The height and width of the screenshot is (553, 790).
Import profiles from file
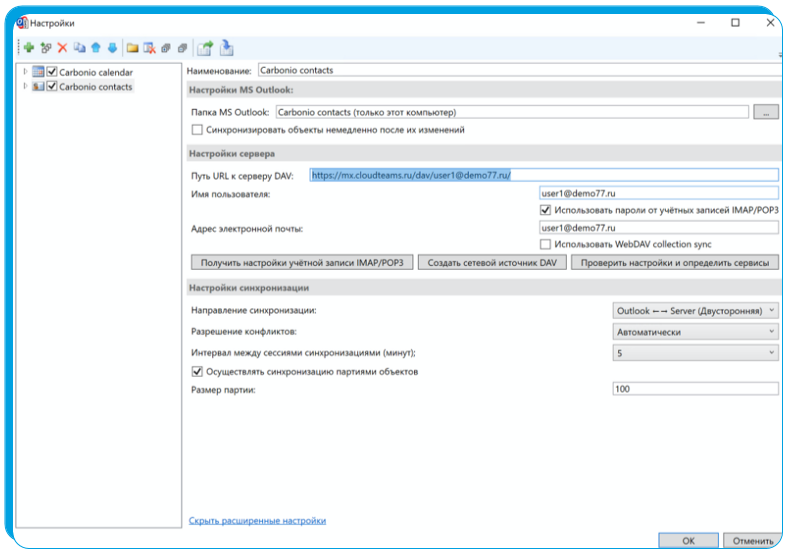pyautogui.click(x=227, y=48)
